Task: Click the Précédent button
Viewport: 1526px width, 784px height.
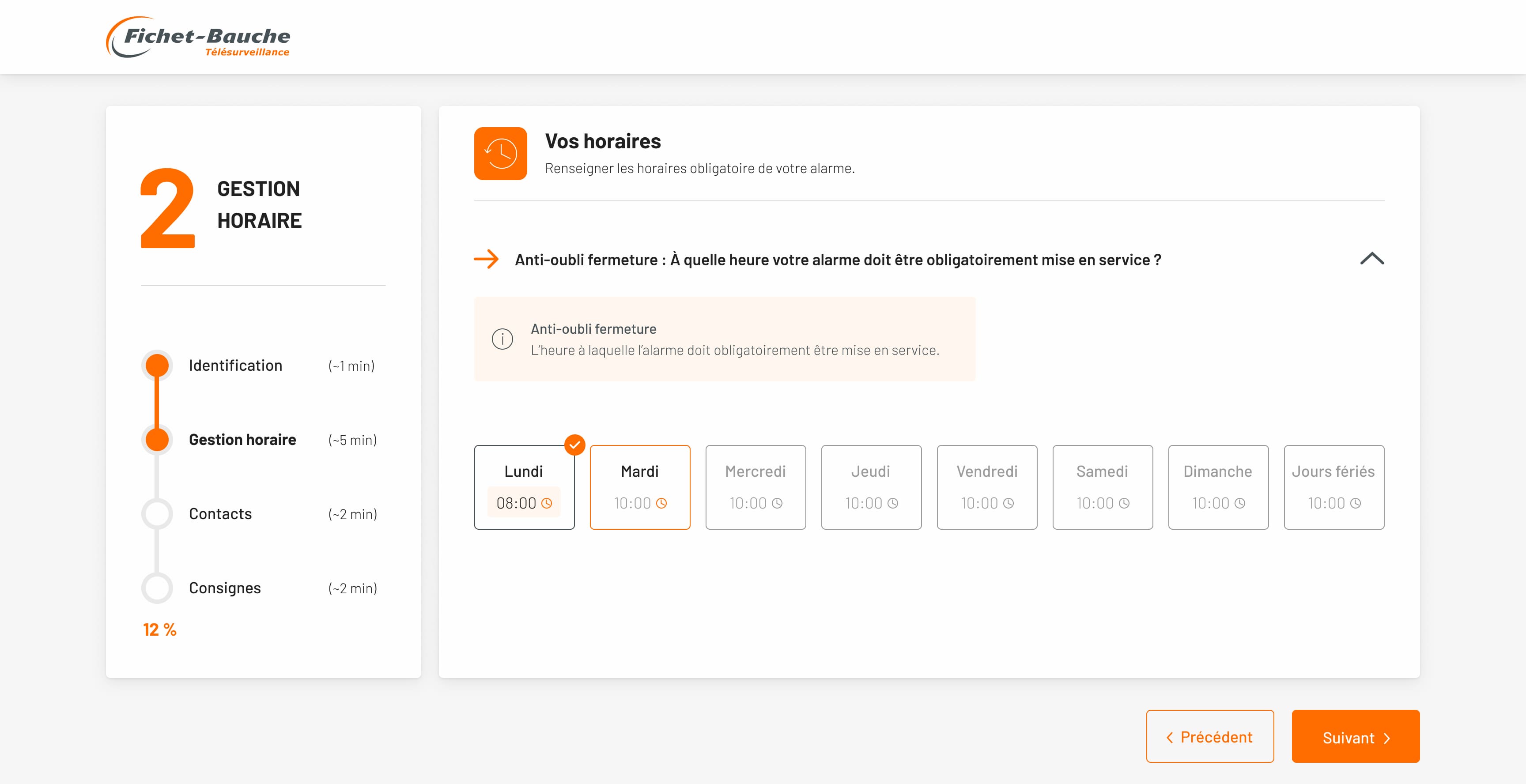Action: tap(1210, 737)
